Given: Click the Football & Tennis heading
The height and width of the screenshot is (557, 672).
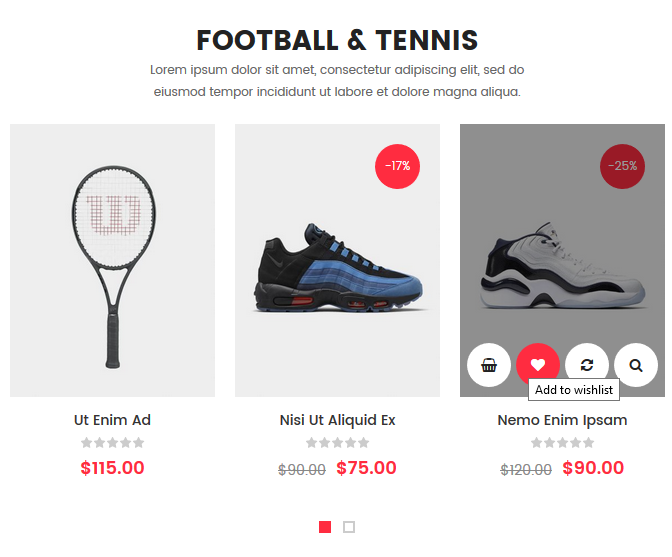Looking at the screenshot, I should coord(337,40).
